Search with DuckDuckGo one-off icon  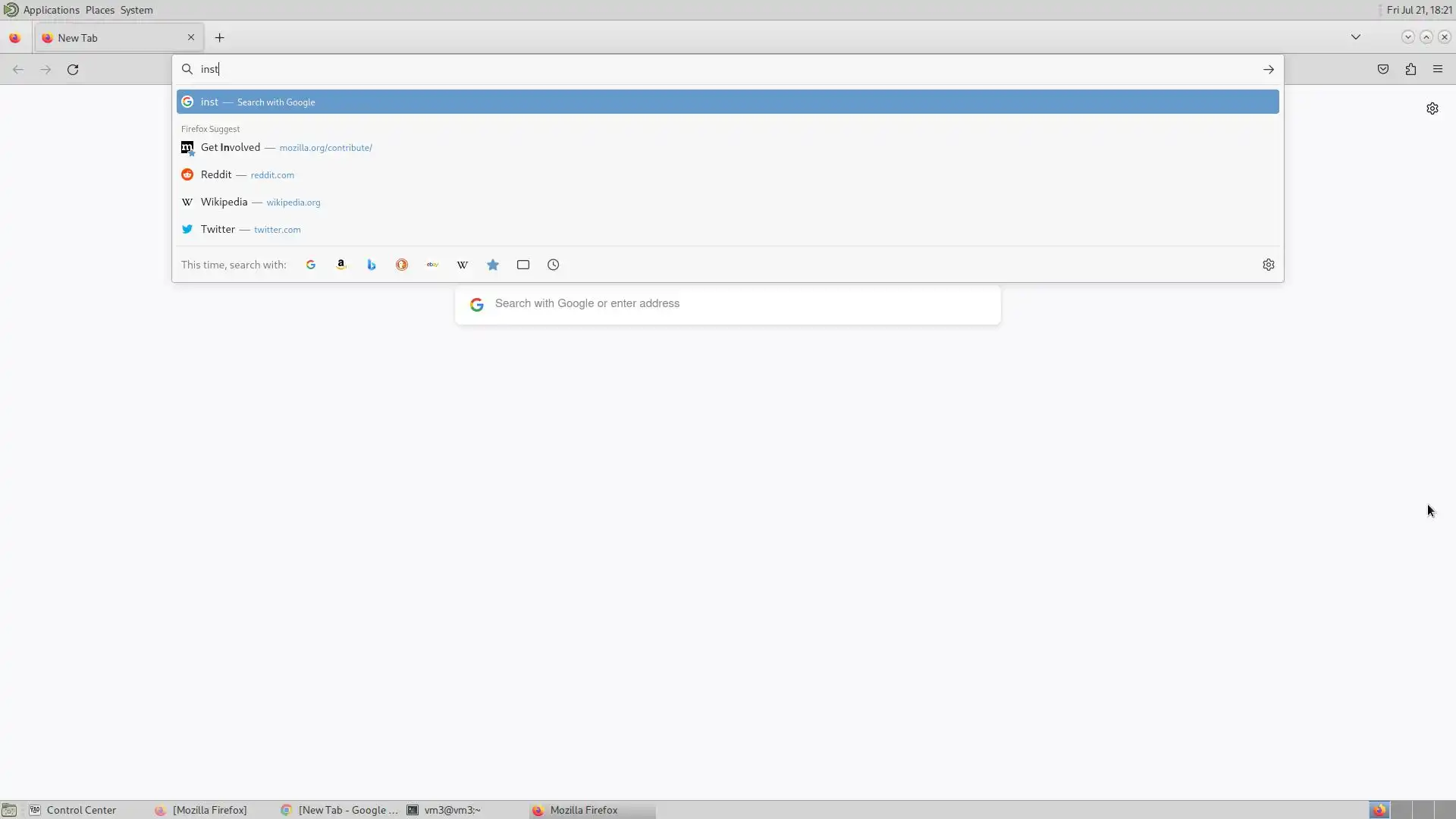[402, 265]
